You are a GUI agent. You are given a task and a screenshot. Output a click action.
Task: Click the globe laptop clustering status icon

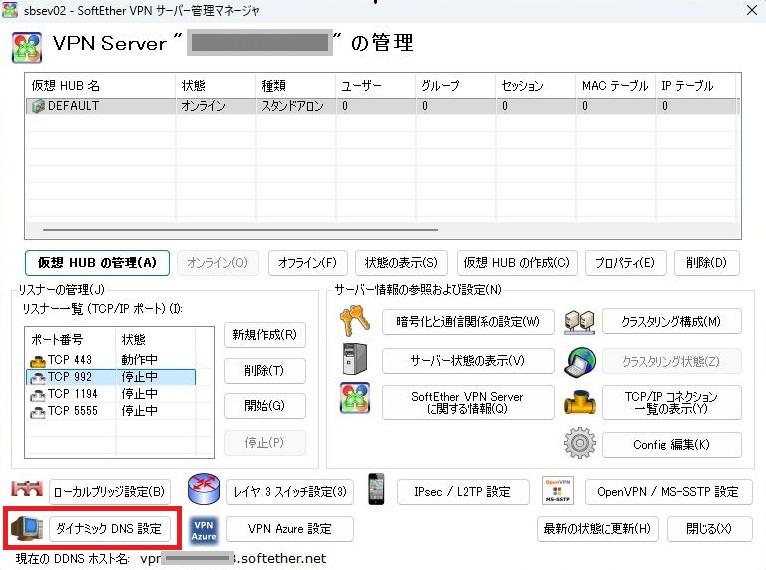pos(579,362)
